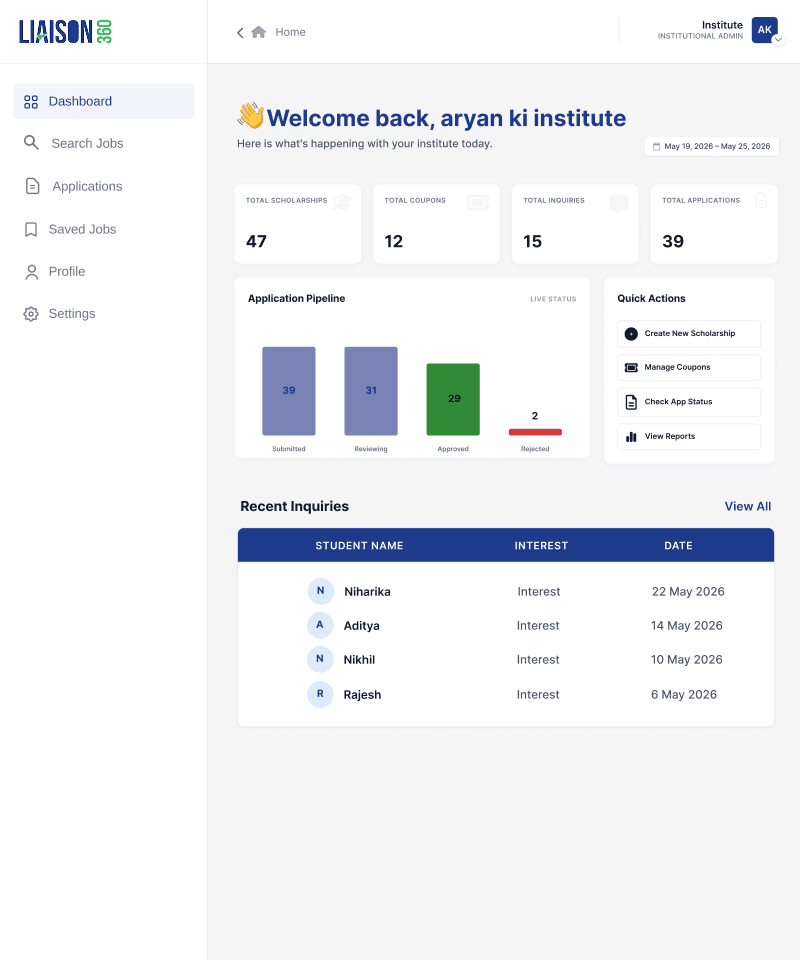This screenshot has width=800, height=960.
Task: Click Rajesh's R avatar
Action: 320,694
